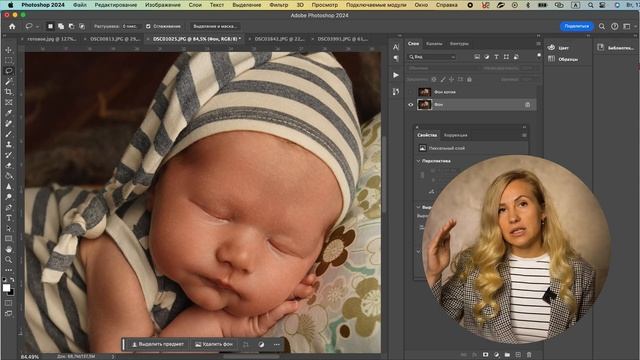Open the layer filter Вид dropdown

click(x=432, y=57)
